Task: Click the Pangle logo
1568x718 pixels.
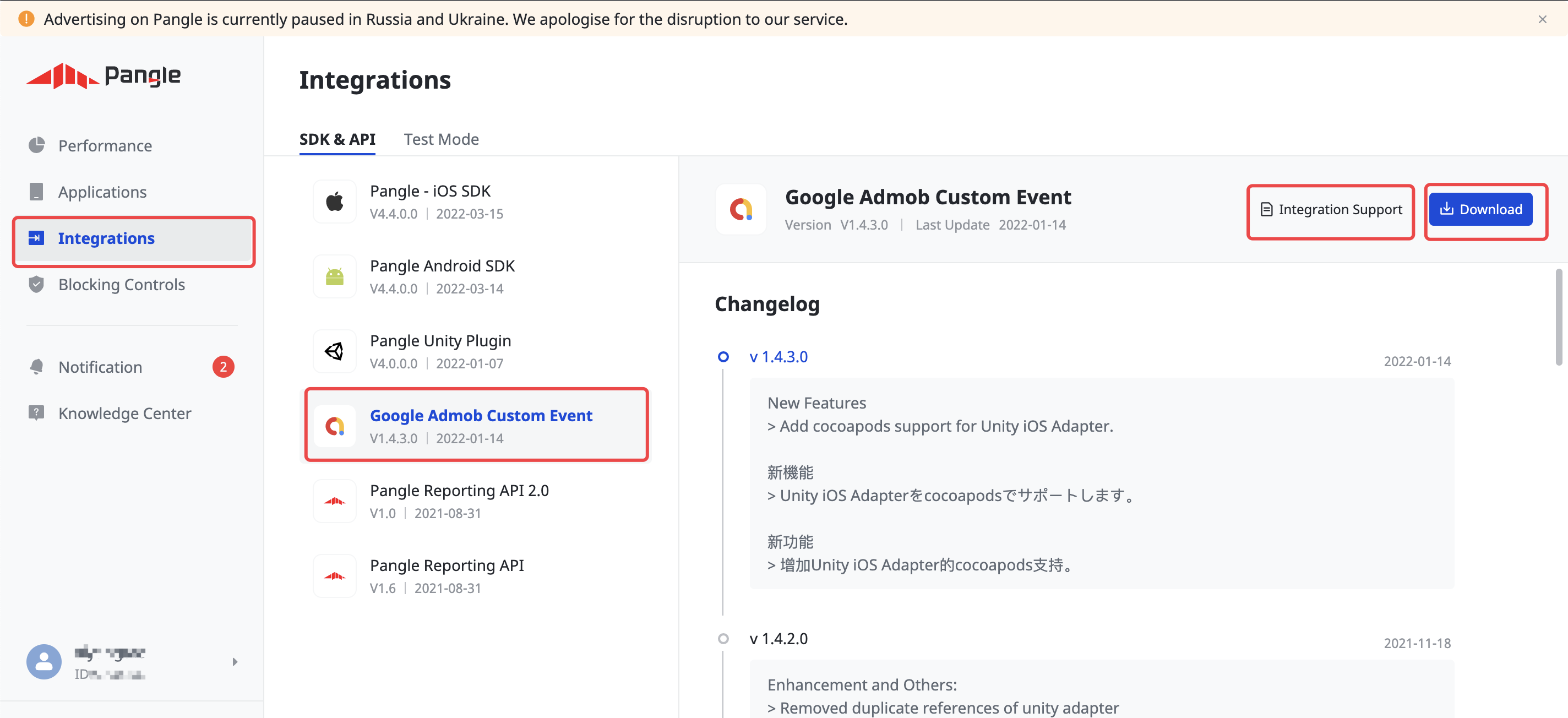Action: pyautogui.click(x=104, y=76)
